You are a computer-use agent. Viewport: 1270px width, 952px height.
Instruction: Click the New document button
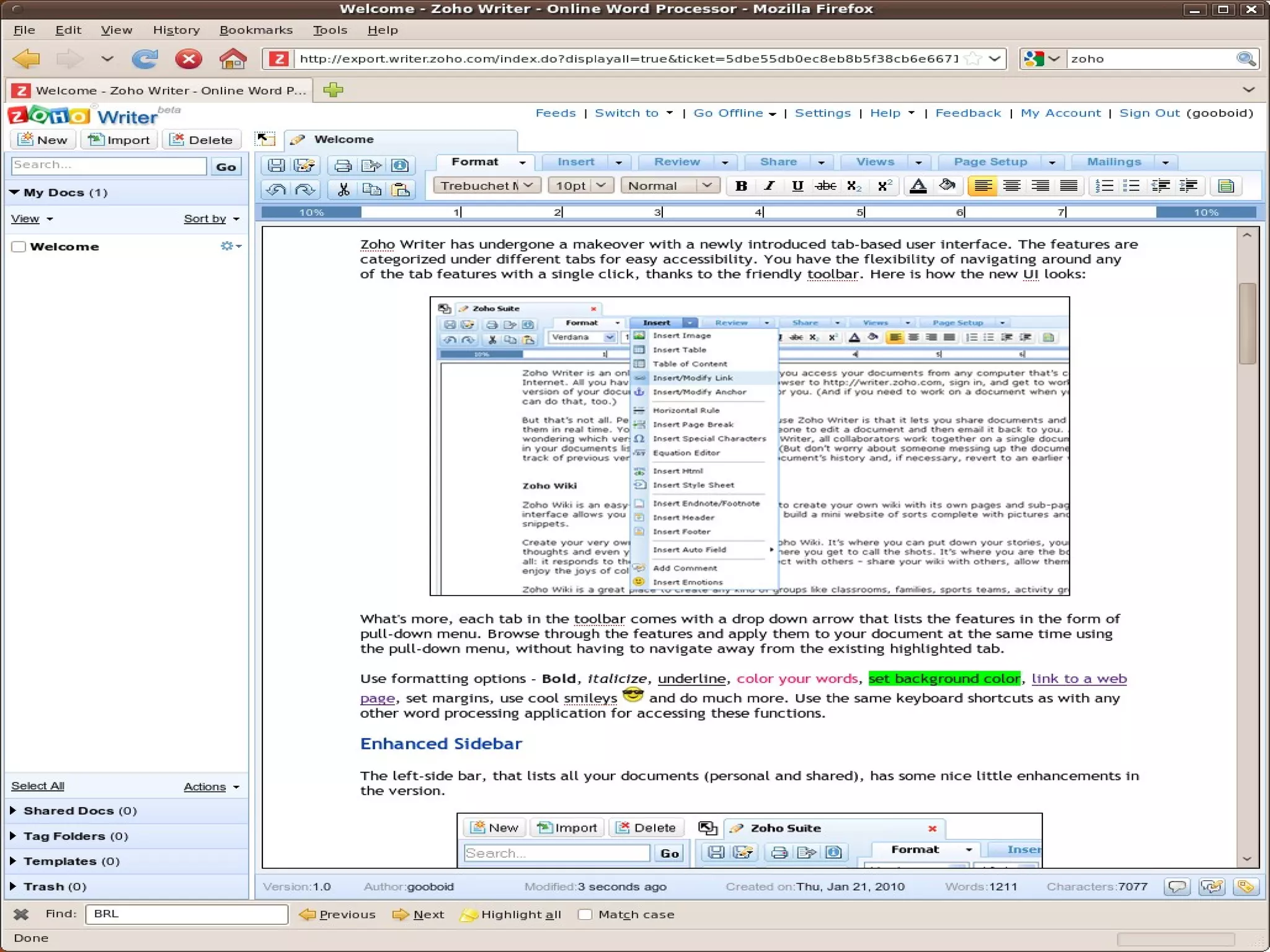(43, 140)
